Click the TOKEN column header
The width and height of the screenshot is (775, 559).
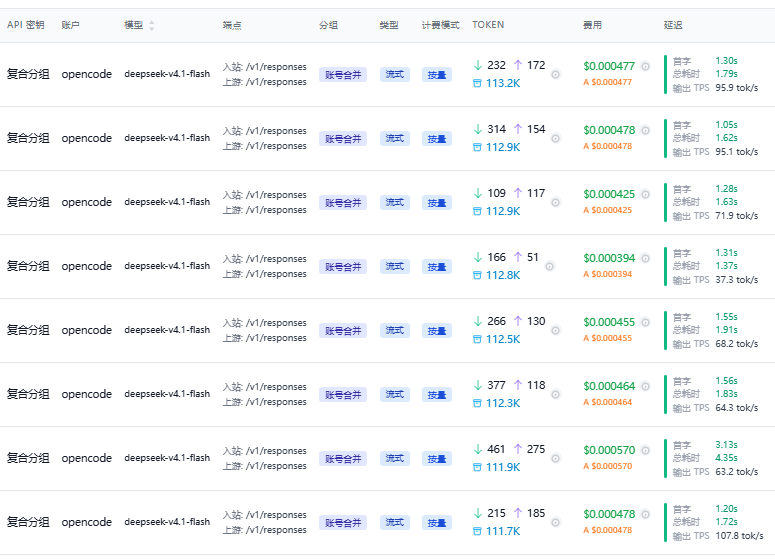[488, 25]
